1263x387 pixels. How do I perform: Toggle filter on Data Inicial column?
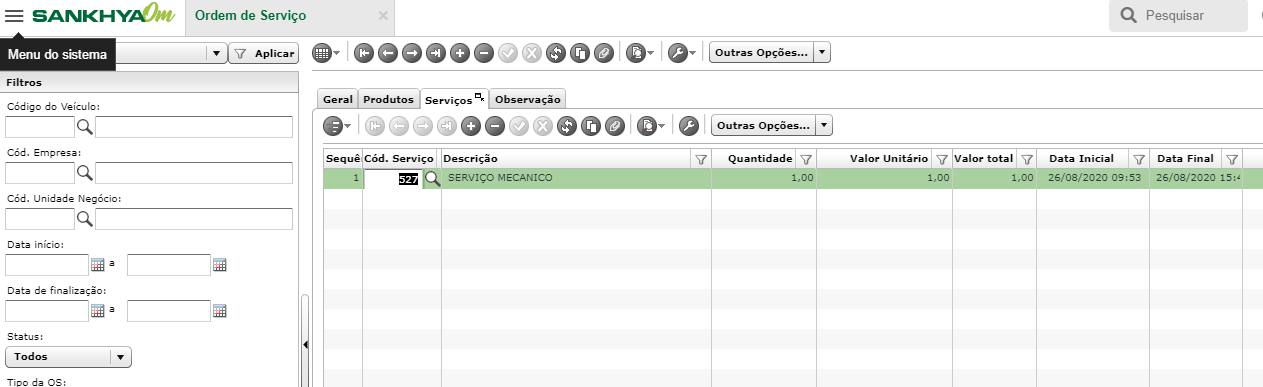point(1138,159)
